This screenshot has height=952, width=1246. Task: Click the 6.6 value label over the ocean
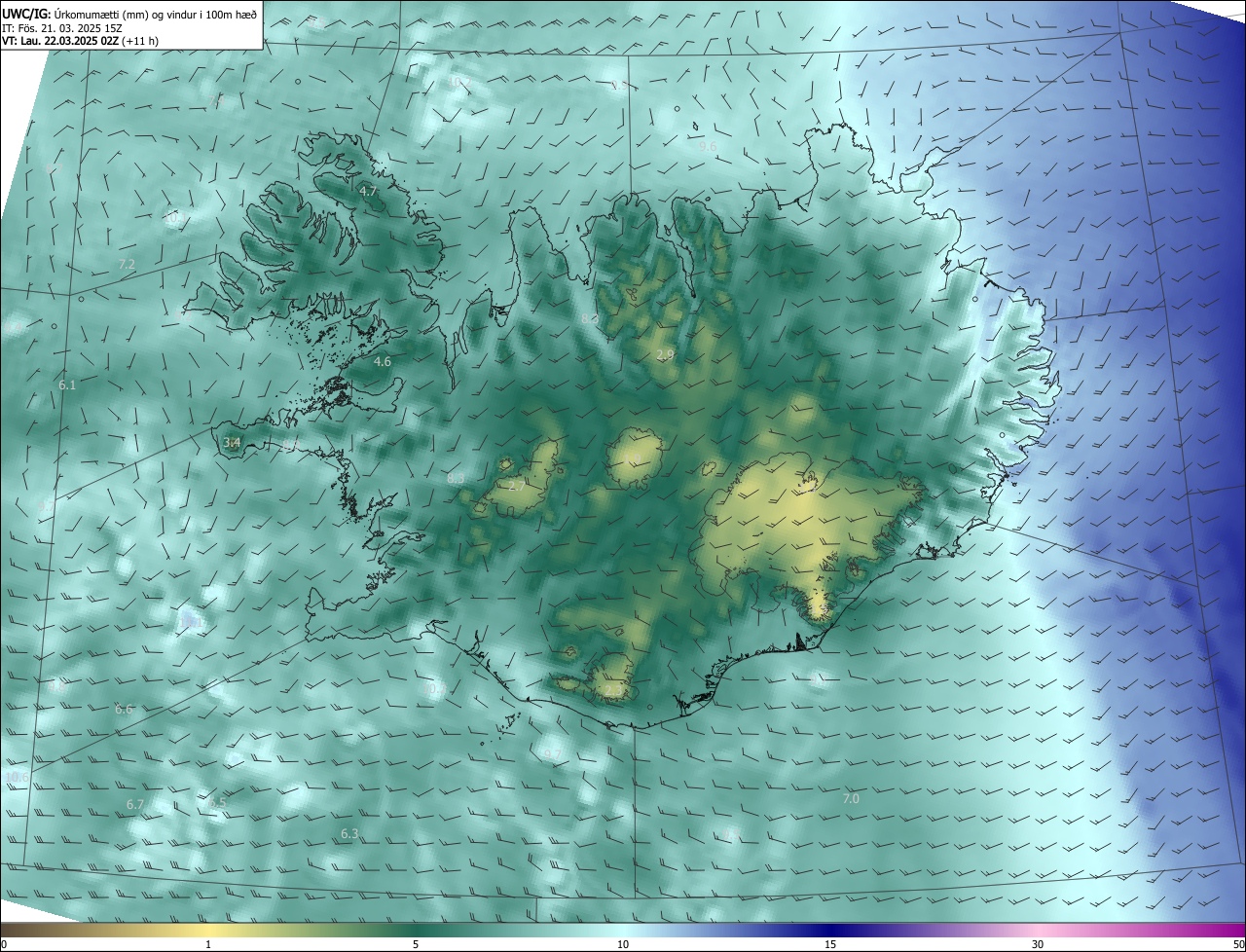124,710
